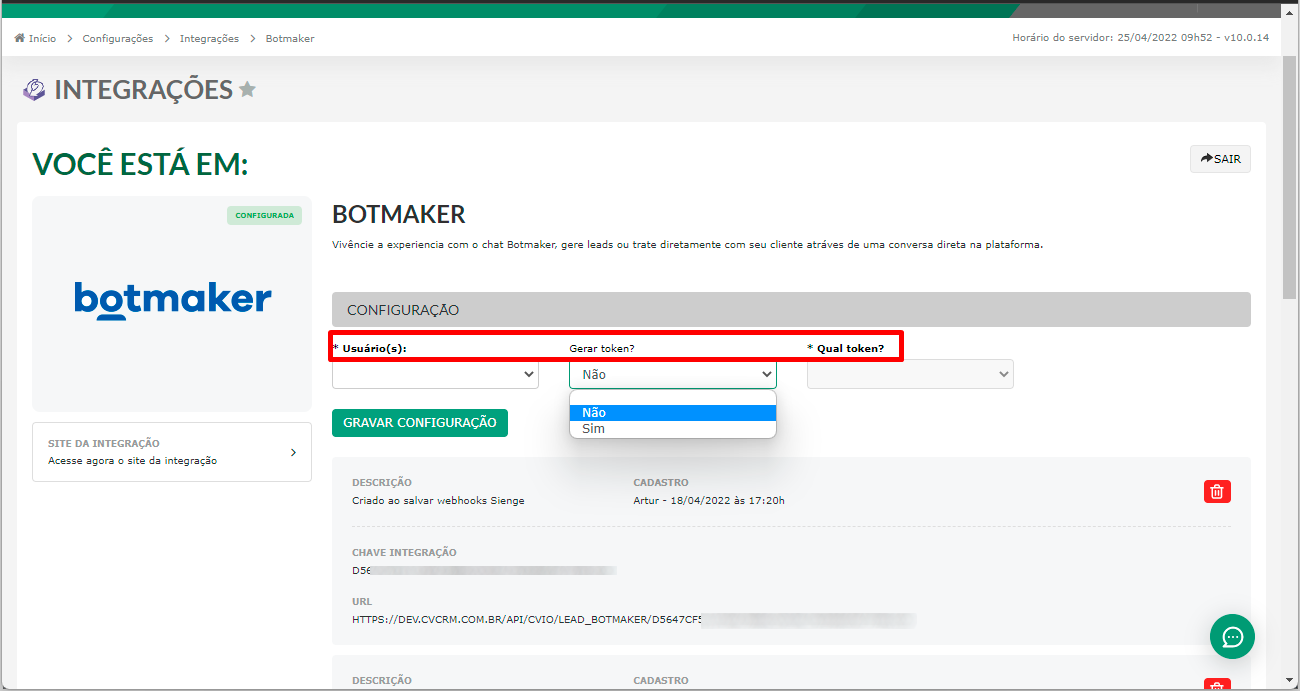
Task: Click the chevron arrow on Site da Integração
Action: [293, 452]
